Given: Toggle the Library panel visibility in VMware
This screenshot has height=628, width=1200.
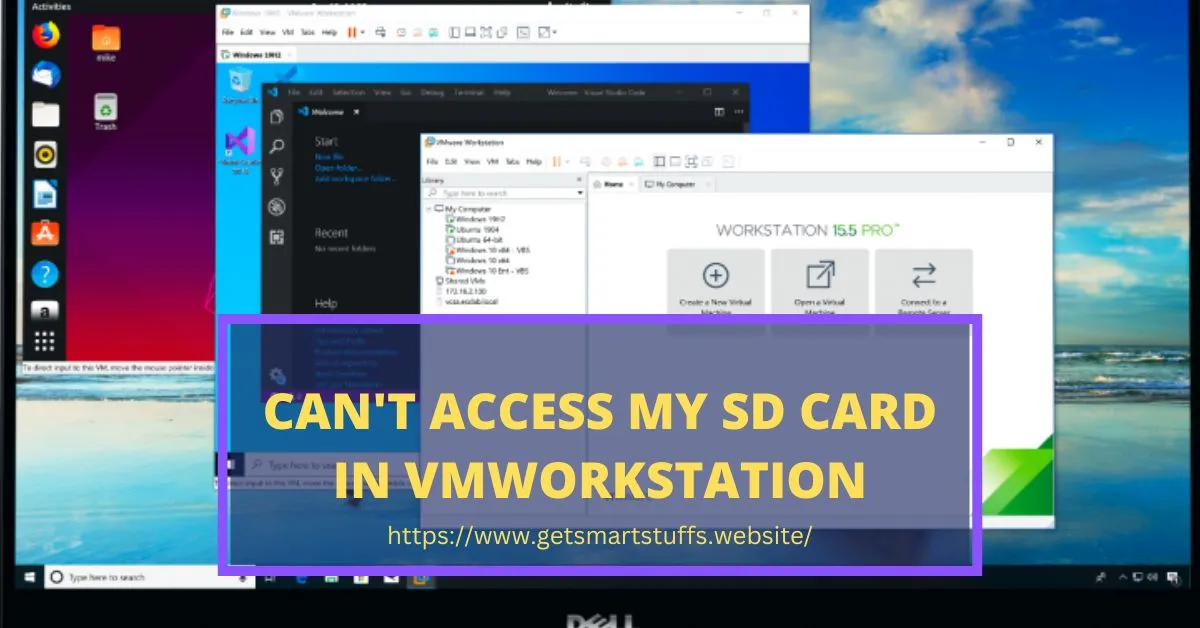Looking at the screenshot, I should [x=659, y=160].
